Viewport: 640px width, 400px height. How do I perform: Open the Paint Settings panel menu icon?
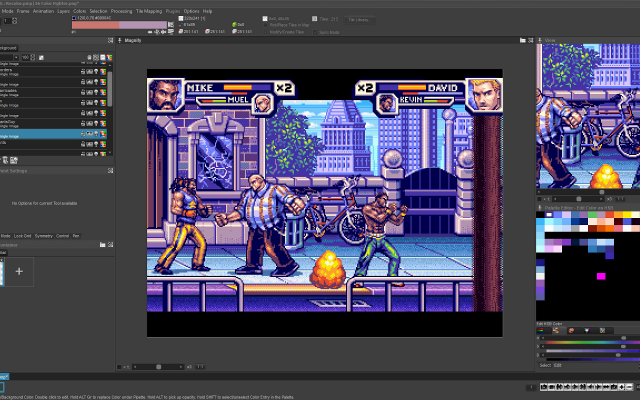click(110, 171)
